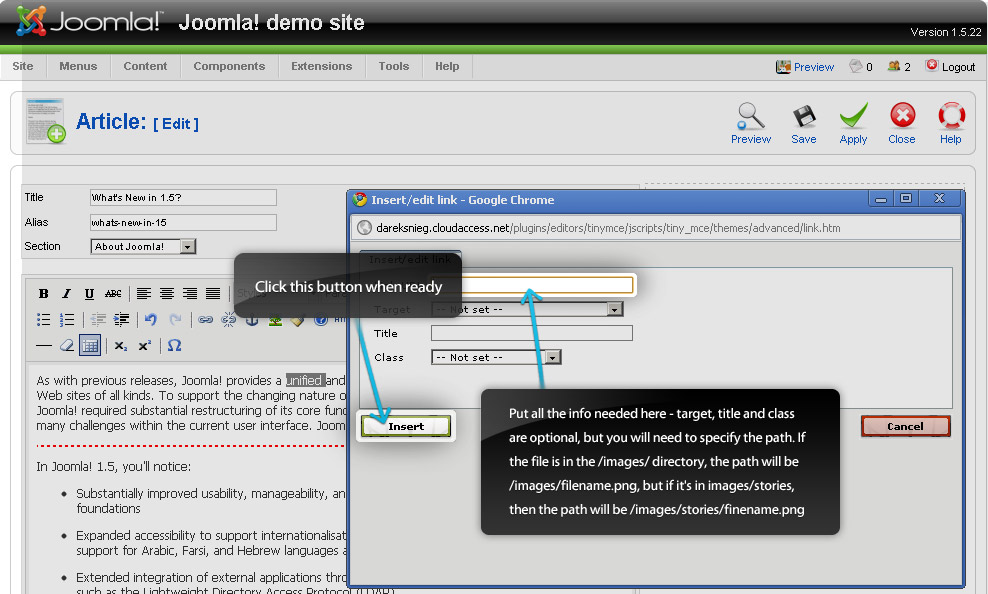Apply subscript formatting
Viewport: 988px width, 594px height.
coord(120,346)
